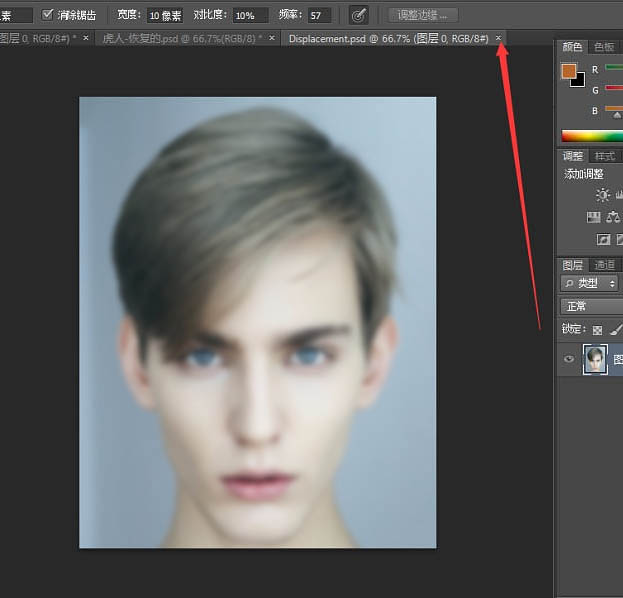Hide 图层 0 using the eye icon
This screenshot has width=623, height=598.
point(569,359)
